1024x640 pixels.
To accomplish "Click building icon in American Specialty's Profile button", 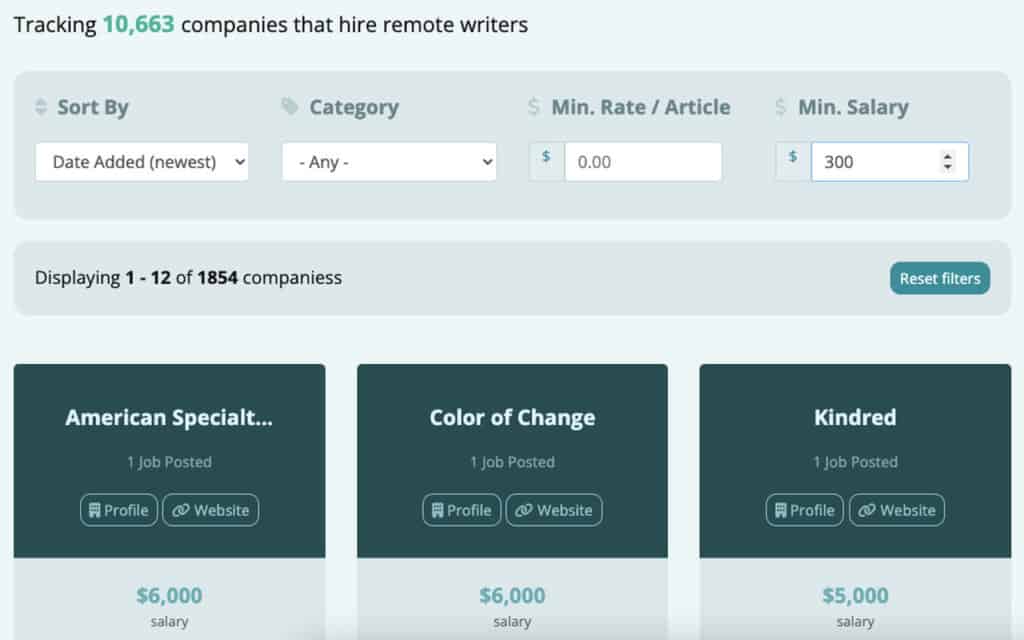I will (94, 510).
